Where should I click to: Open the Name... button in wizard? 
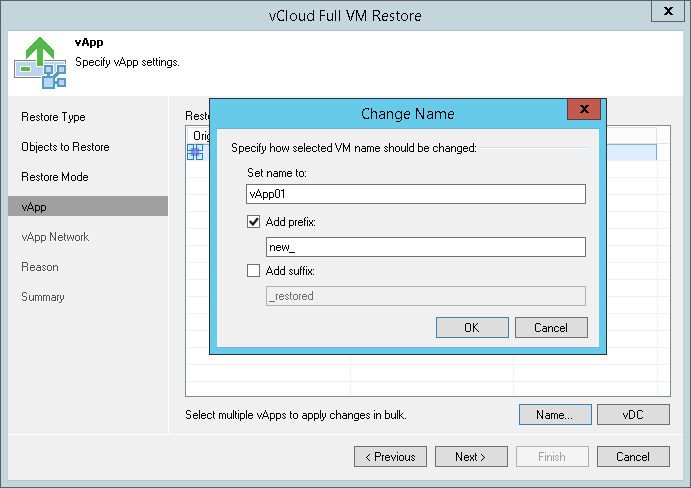(x=555, y=415)
